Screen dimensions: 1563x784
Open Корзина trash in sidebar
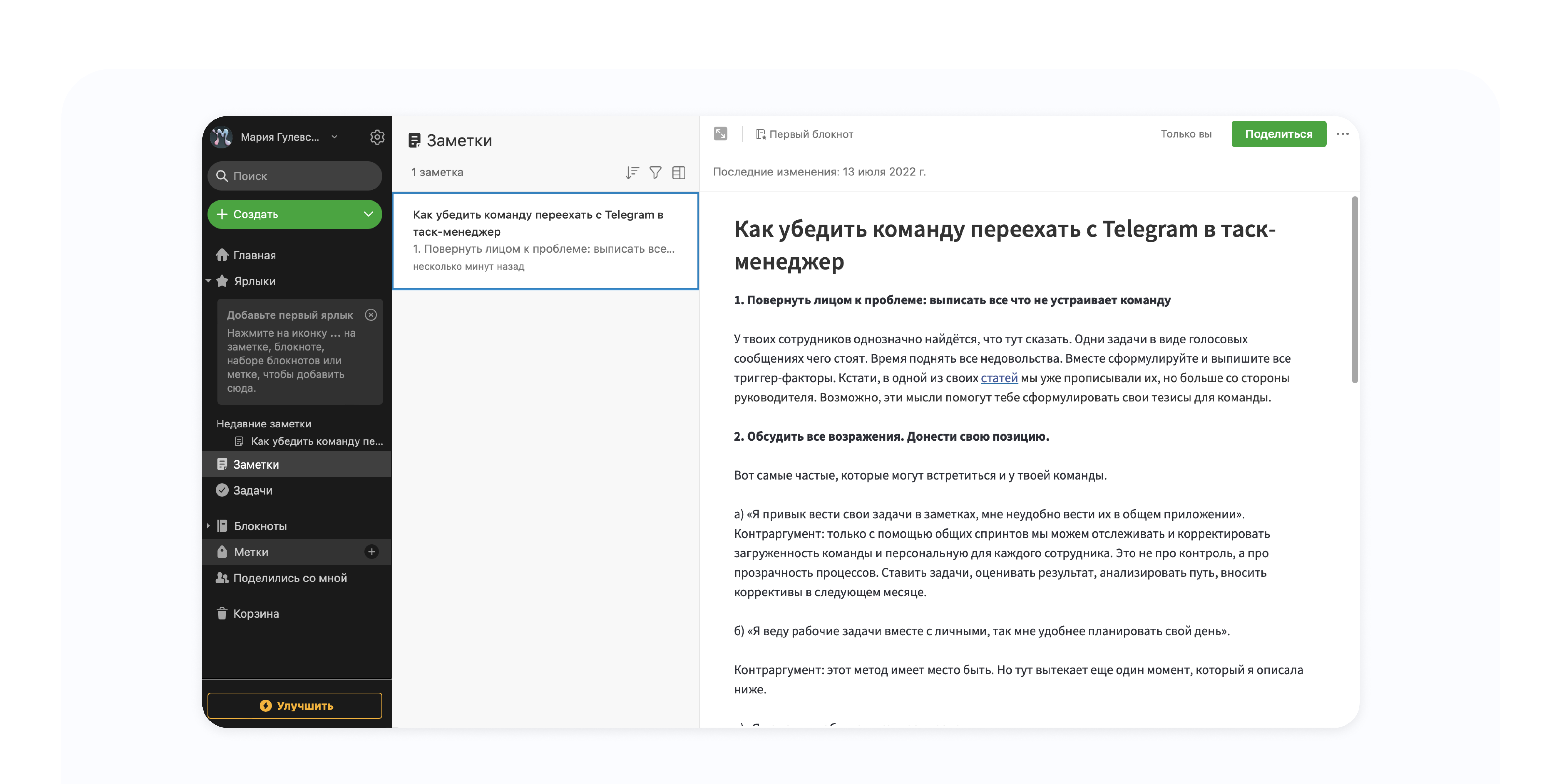tap(255, 613)
